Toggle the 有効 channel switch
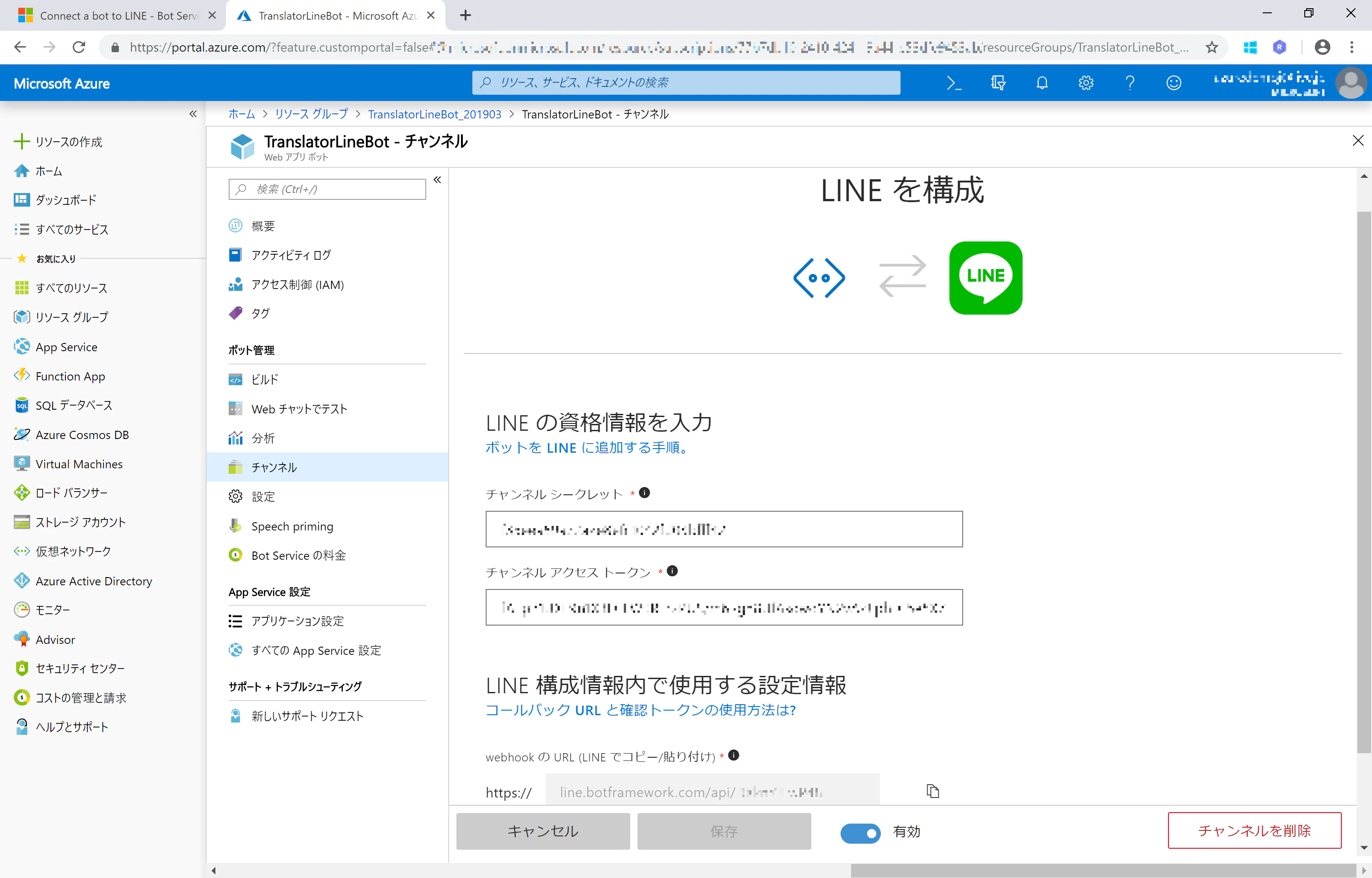The height and width of the screenshot is (878, 1372). coord(860,833)
